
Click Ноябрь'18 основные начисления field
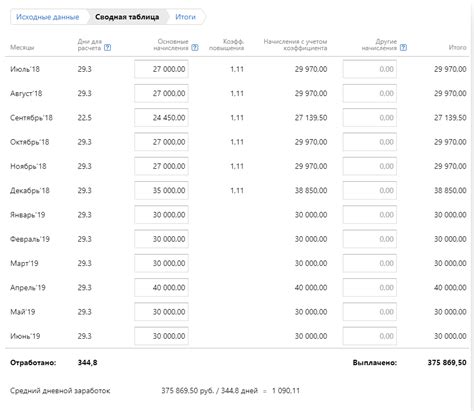click(x=161, y=166)
